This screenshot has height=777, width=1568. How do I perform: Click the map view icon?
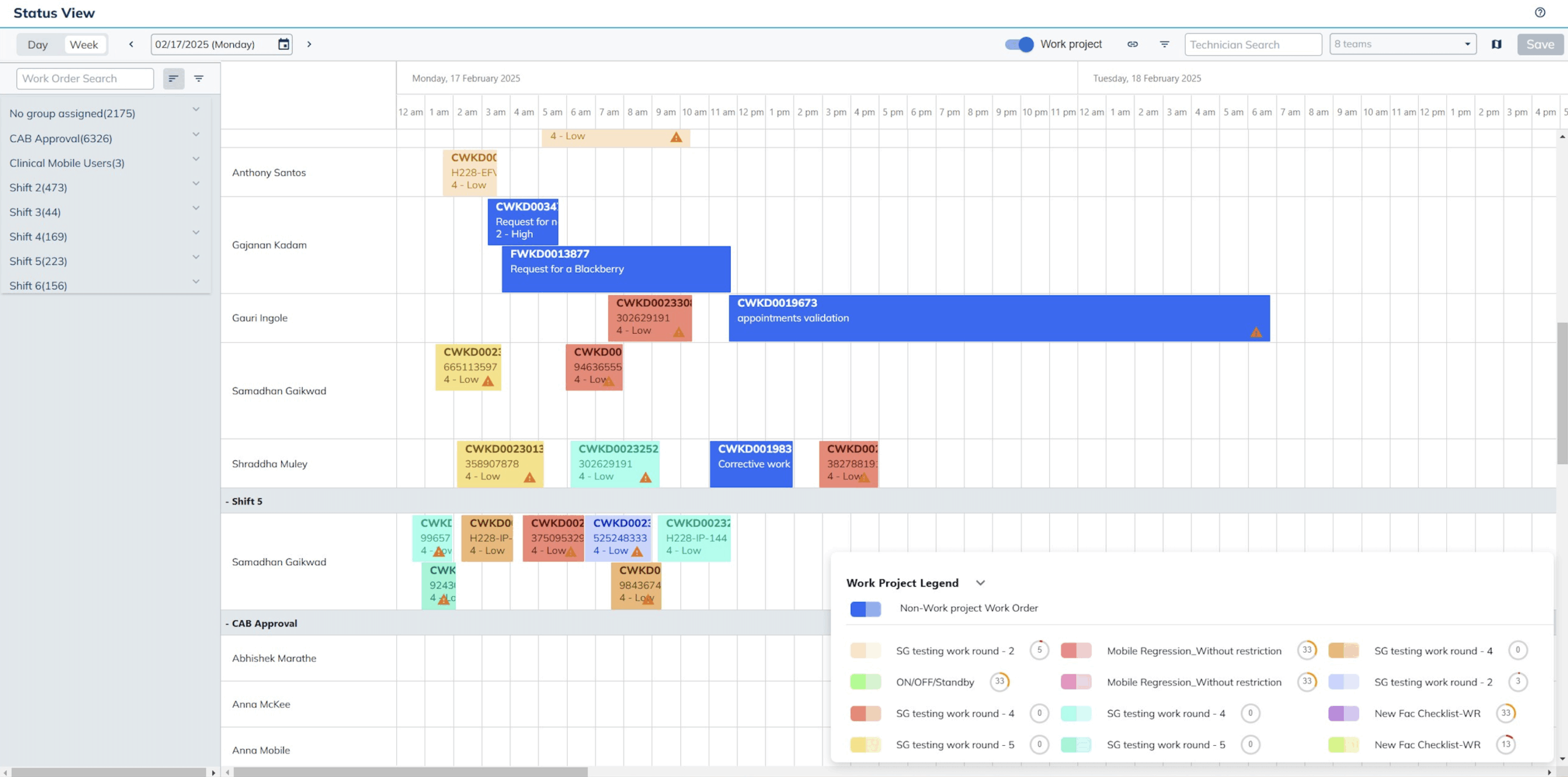click(x=1496, y=44)
